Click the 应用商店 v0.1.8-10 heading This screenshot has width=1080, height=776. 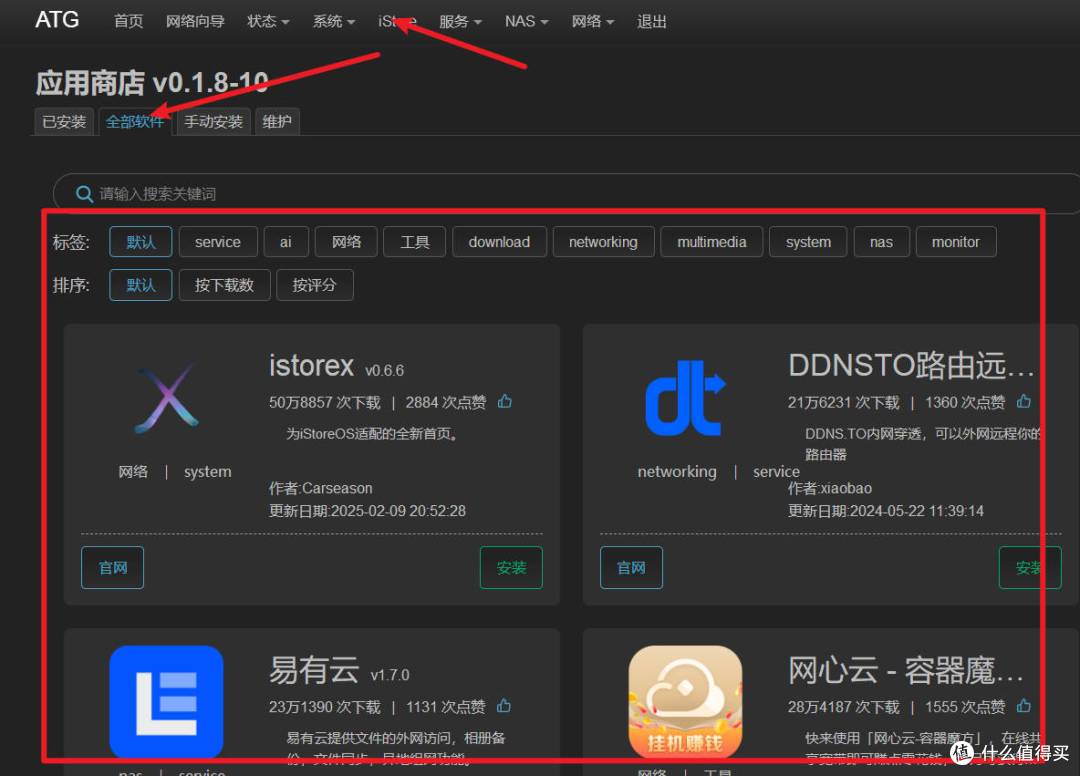pyautogui.click(x=152, y=83)
